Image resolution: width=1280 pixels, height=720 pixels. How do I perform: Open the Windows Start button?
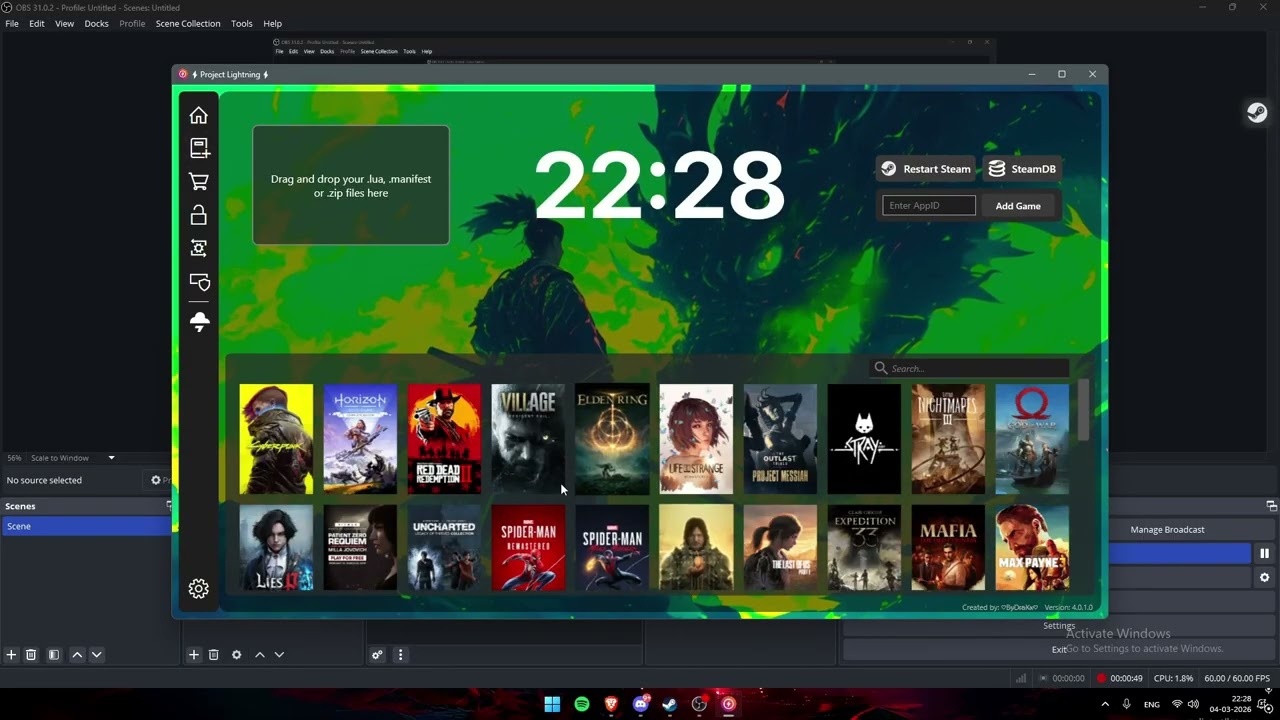point(552,704)
